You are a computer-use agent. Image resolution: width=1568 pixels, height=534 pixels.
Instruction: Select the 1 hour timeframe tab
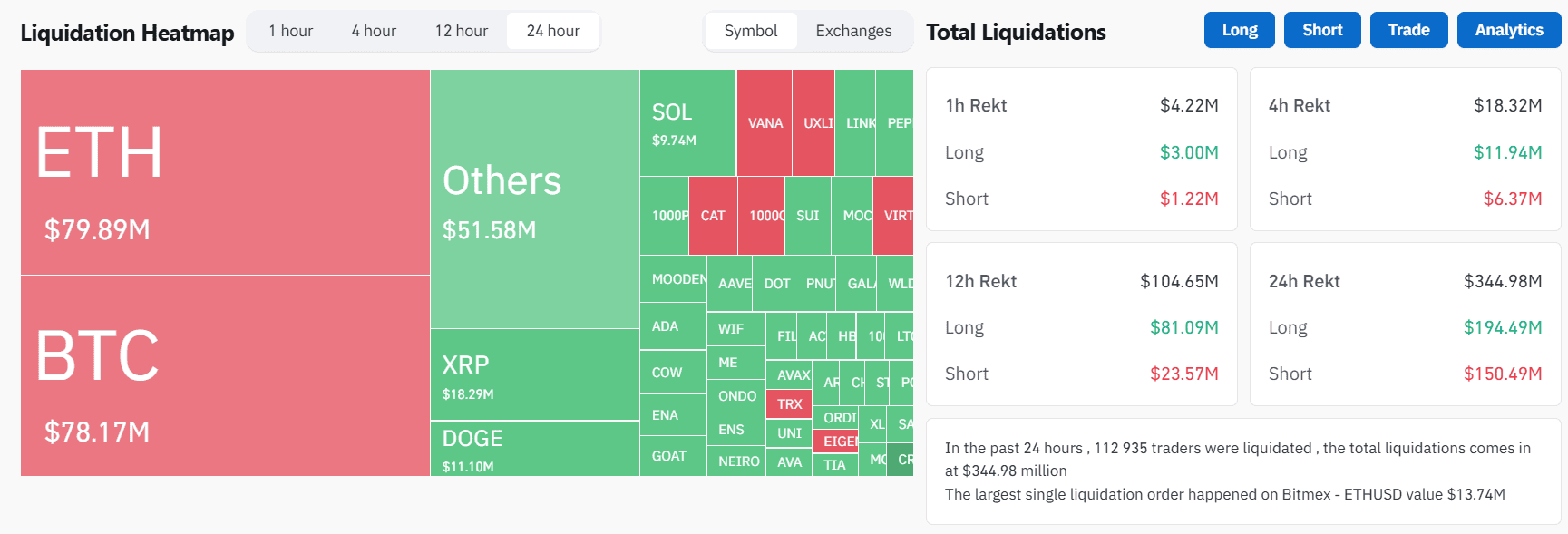point(290,32)
